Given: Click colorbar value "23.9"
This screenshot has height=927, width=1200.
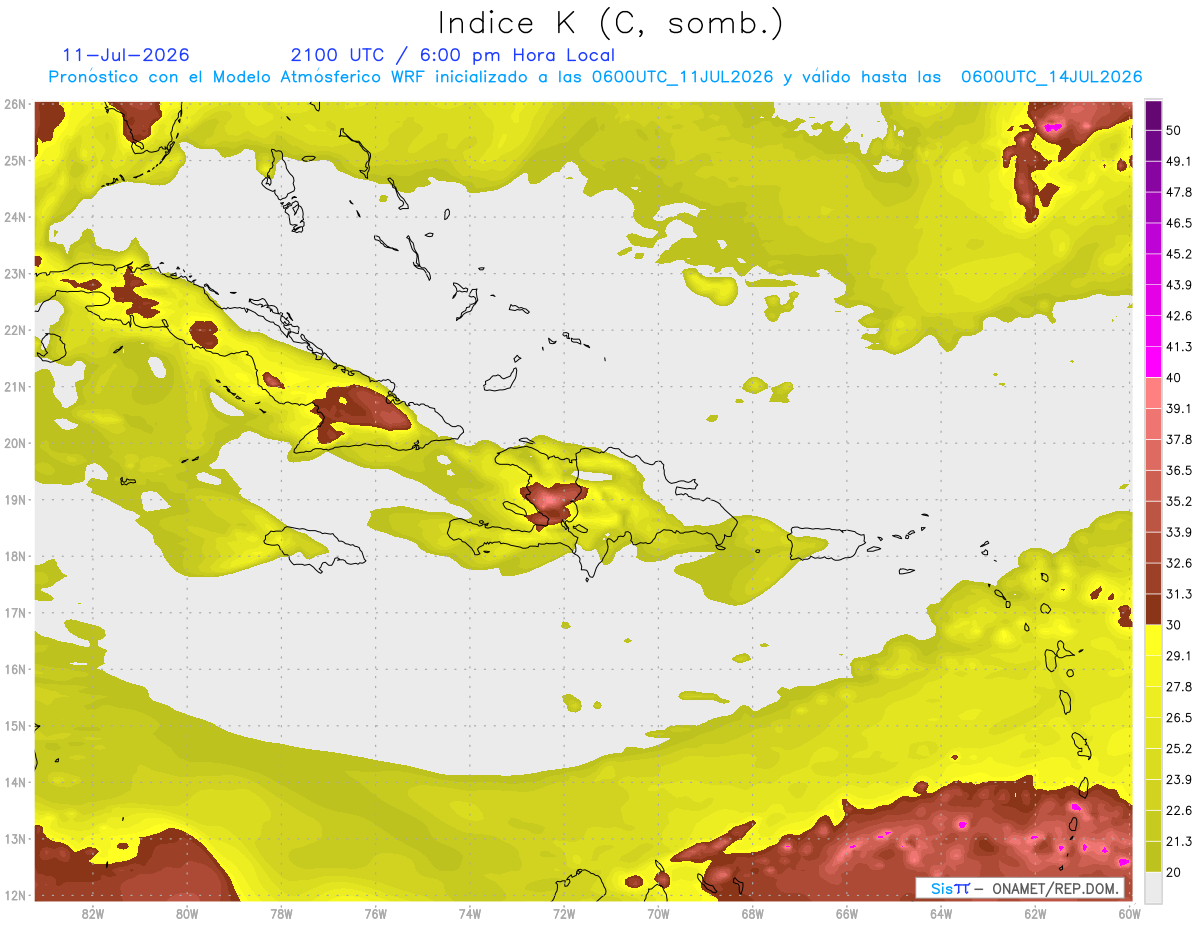Looking at the screenshot, I should [x=1178, y=779].
